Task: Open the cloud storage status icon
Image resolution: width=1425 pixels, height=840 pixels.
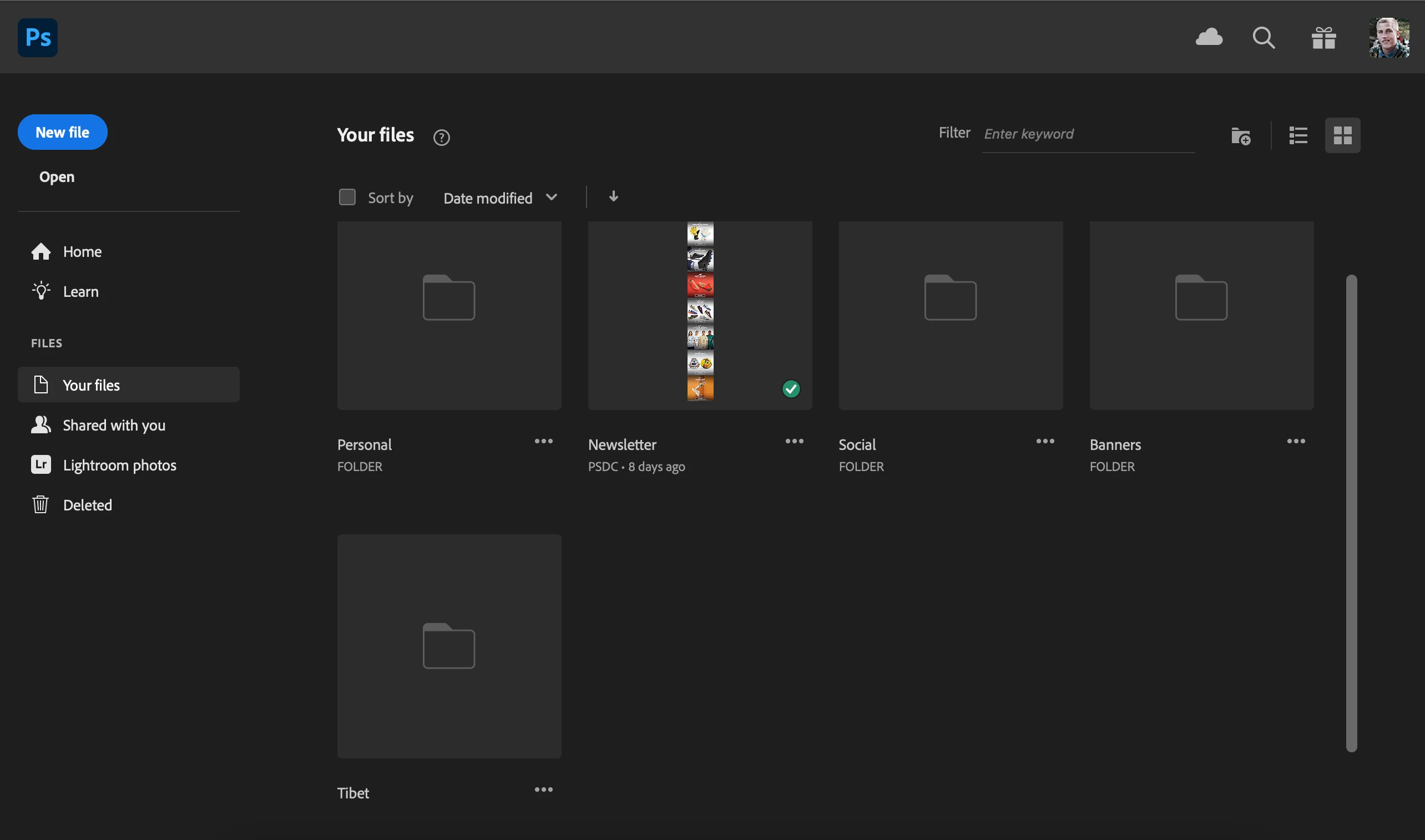Action: click(1209, 37)
